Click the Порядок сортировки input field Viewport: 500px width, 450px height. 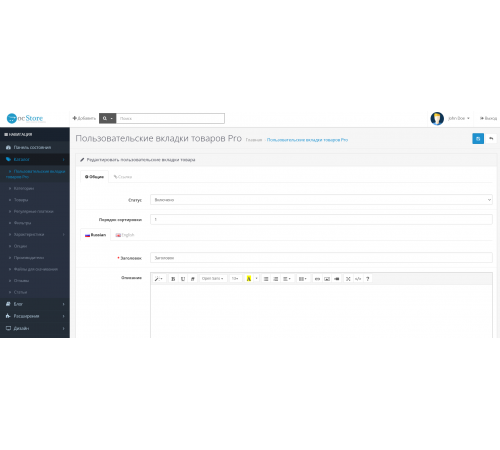321,219
